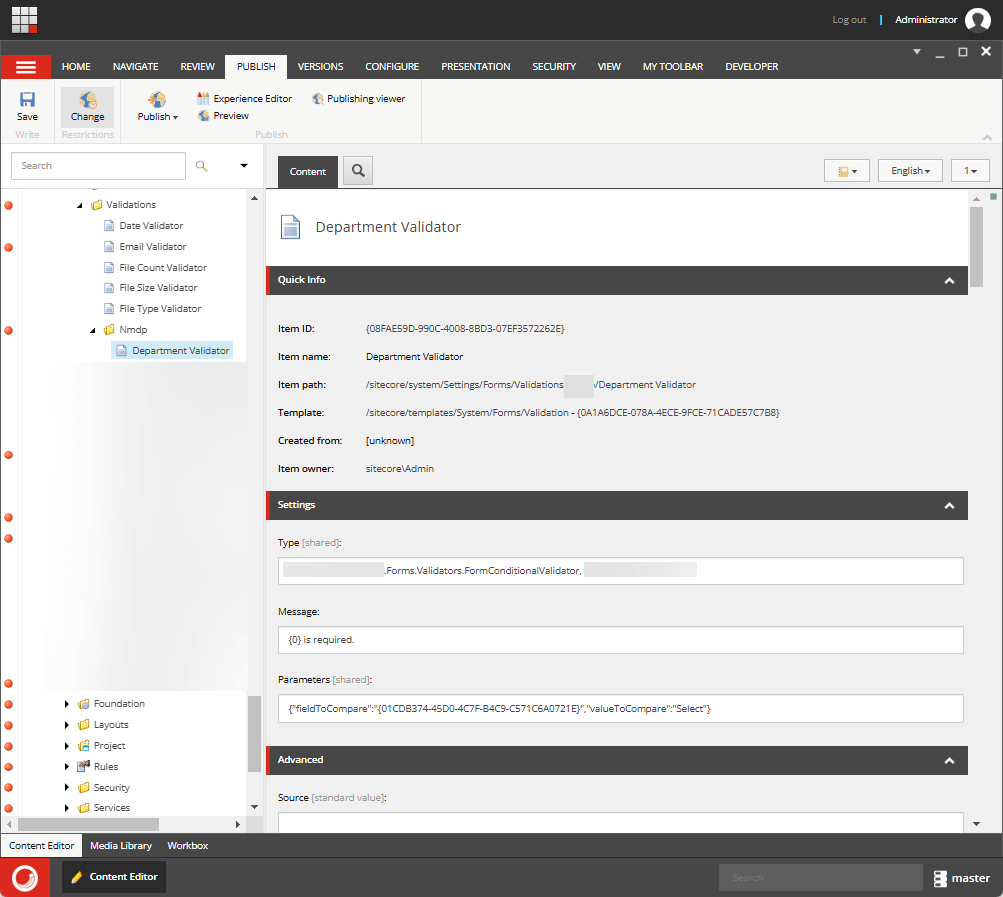Screen dimensions: 1003x897
Task: Click the Log out link
Action: (848, 19)
